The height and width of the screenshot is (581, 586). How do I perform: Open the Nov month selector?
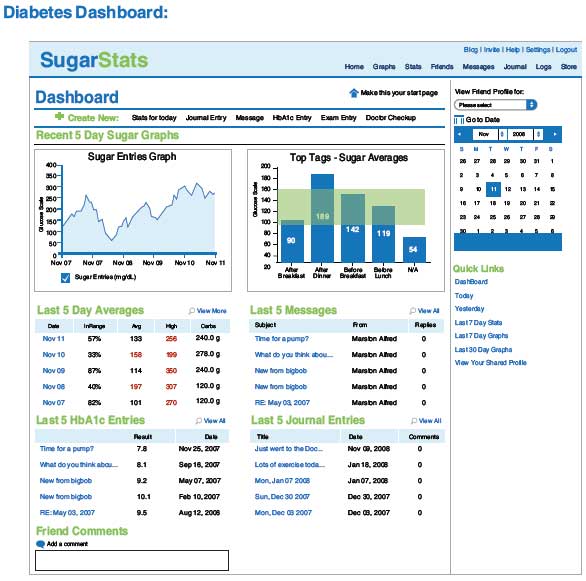tap(490, 134)
